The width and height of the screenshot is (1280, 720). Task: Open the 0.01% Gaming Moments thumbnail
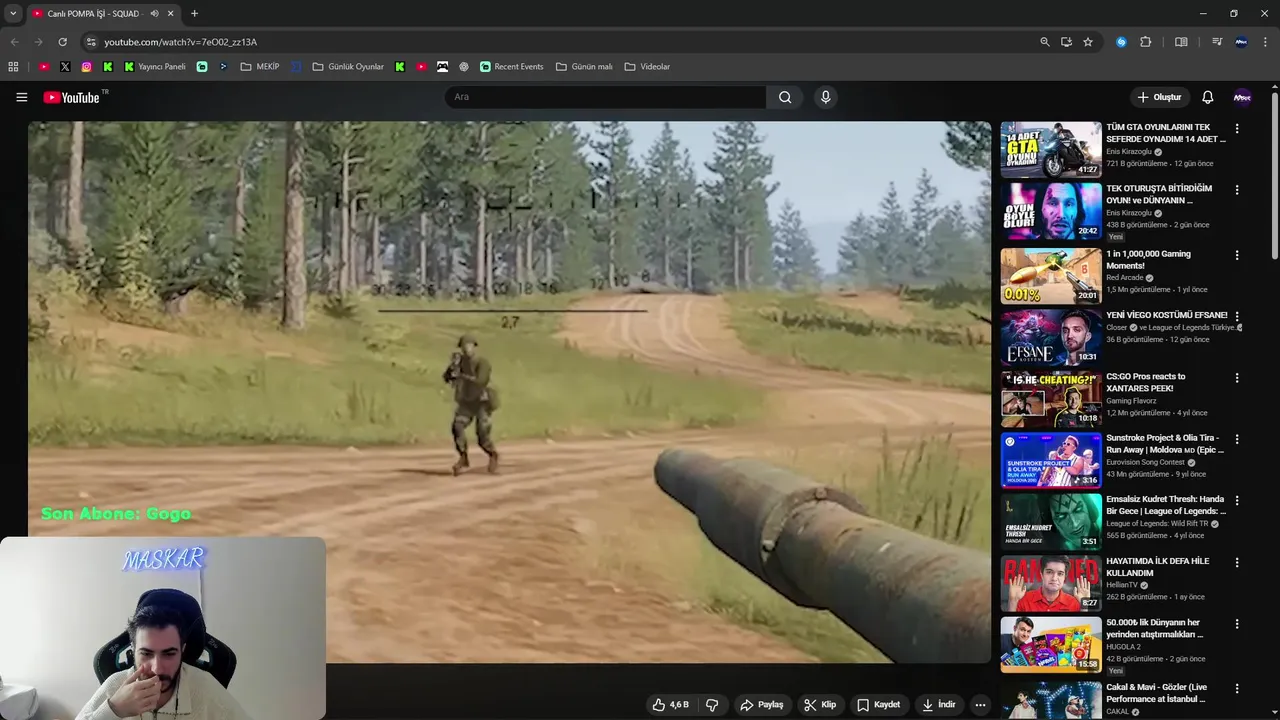pos(1051,276)
